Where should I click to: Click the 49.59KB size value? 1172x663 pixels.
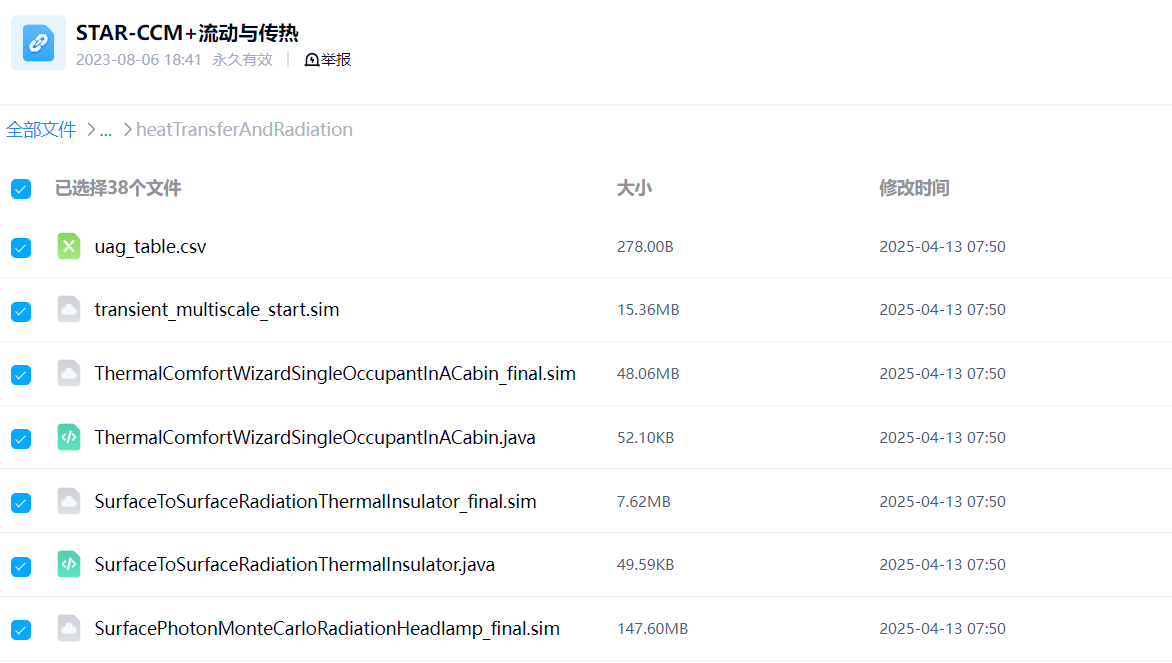(x=646, y=564)
